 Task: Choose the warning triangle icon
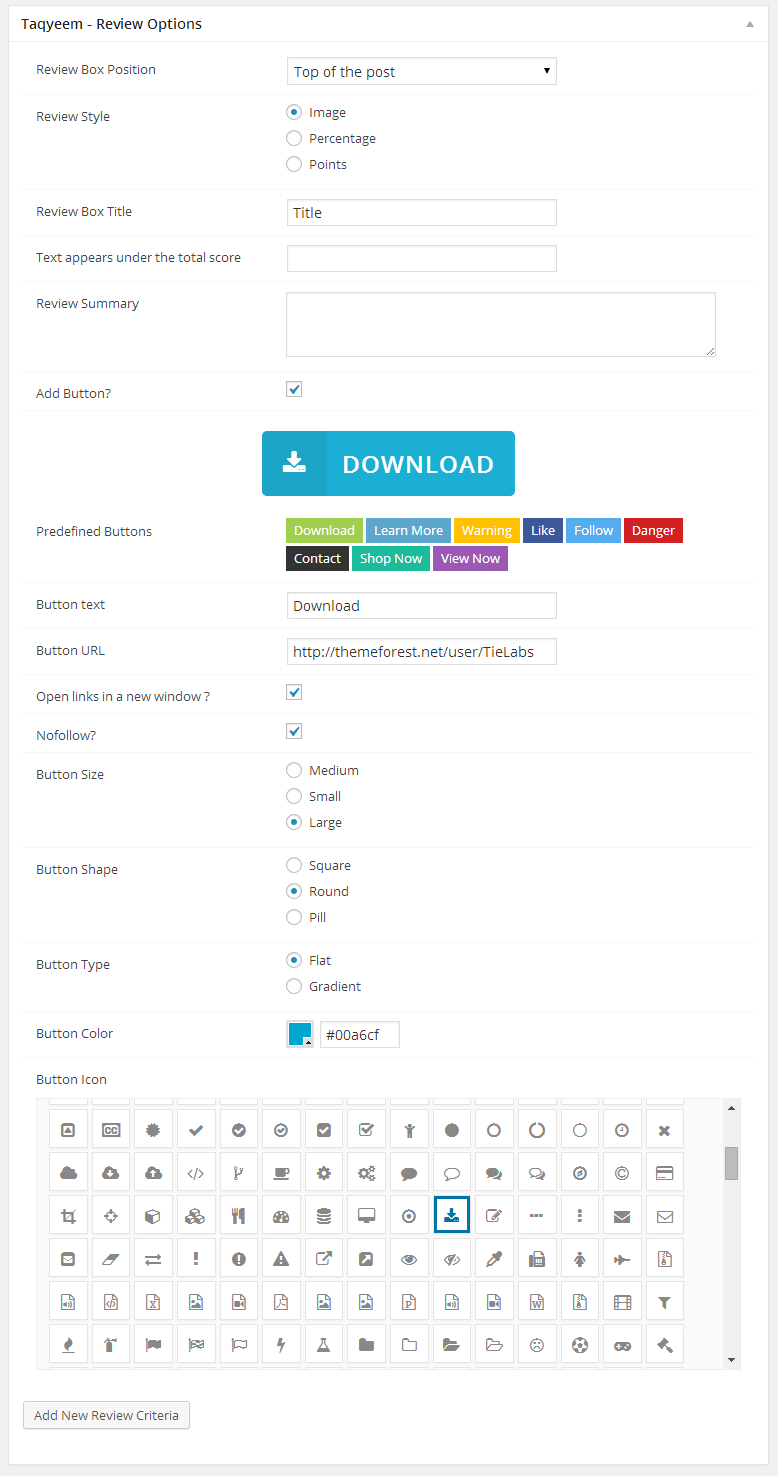281,1259
